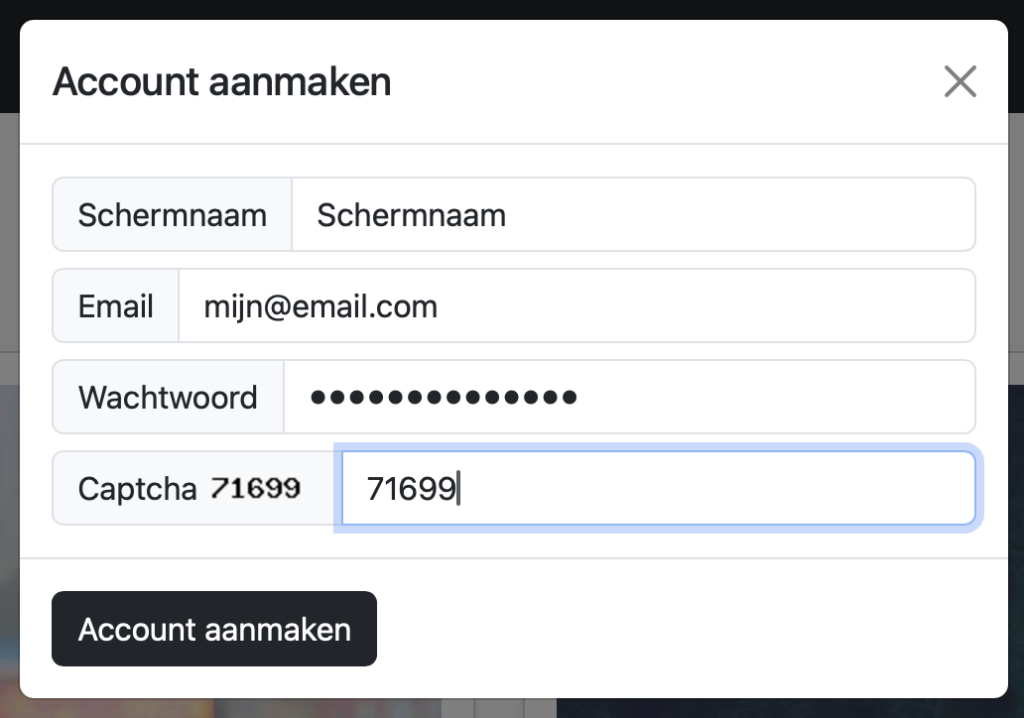The image size is (1024, 718).
Task: Click the Wachtwoord field label
Action: [x=168, y=398]
